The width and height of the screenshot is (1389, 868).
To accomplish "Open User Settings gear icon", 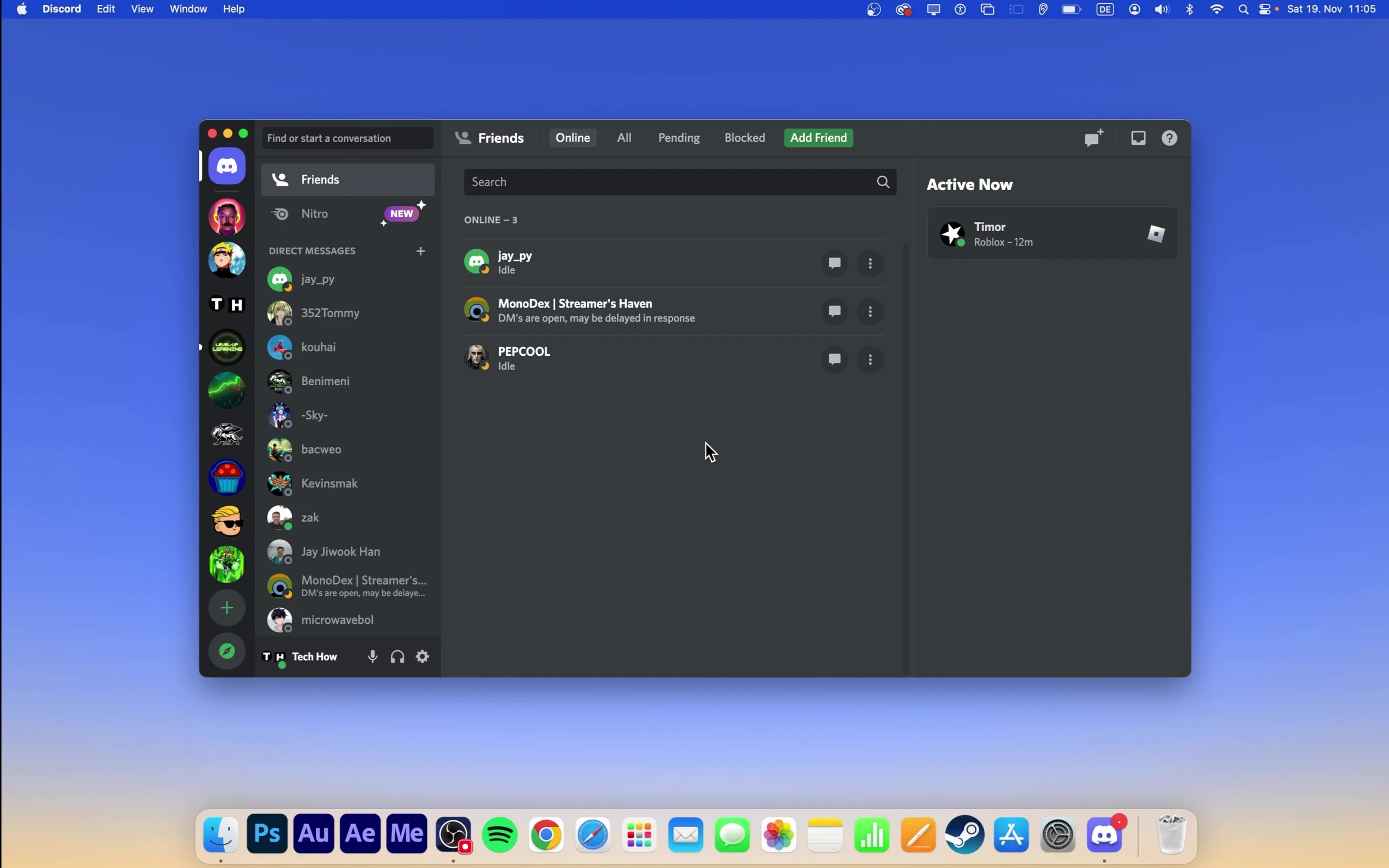I will click(422, 657).
